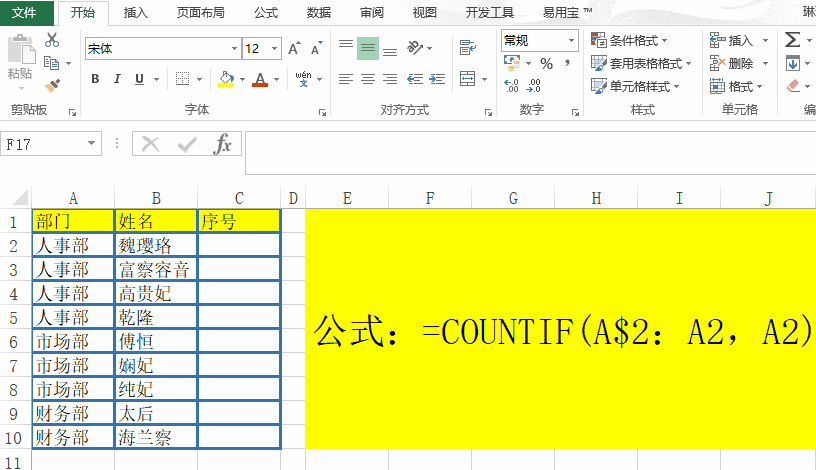
Task: Decrease font size with smaller A
Action: click(316, 49)
